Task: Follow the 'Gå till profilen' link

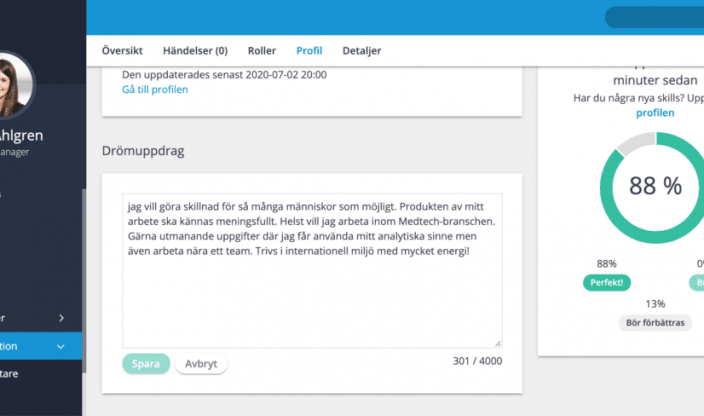Action: tap(154, 90)
